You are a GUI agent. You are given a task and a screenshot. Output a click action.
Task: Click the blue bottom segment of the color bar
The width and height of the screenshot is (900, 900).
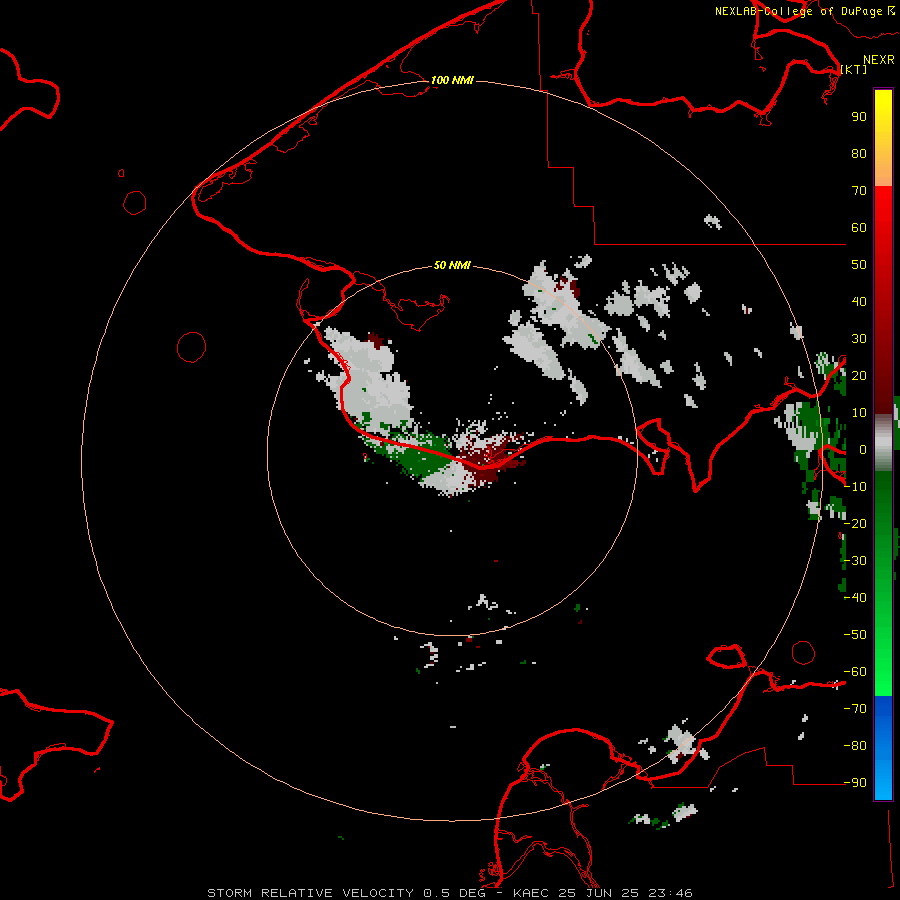click(x=883, y=747)
